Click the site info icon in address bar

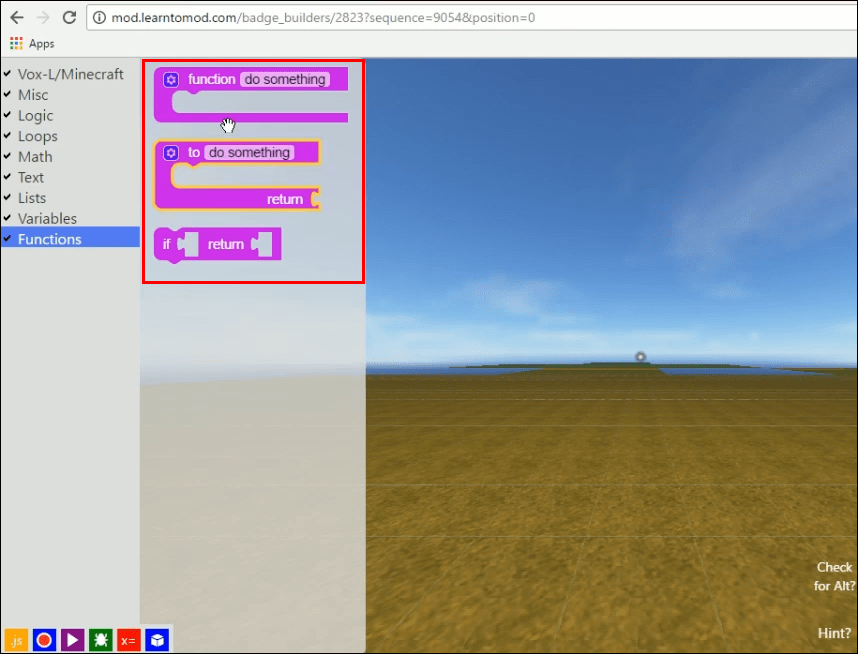click(99, 18)
